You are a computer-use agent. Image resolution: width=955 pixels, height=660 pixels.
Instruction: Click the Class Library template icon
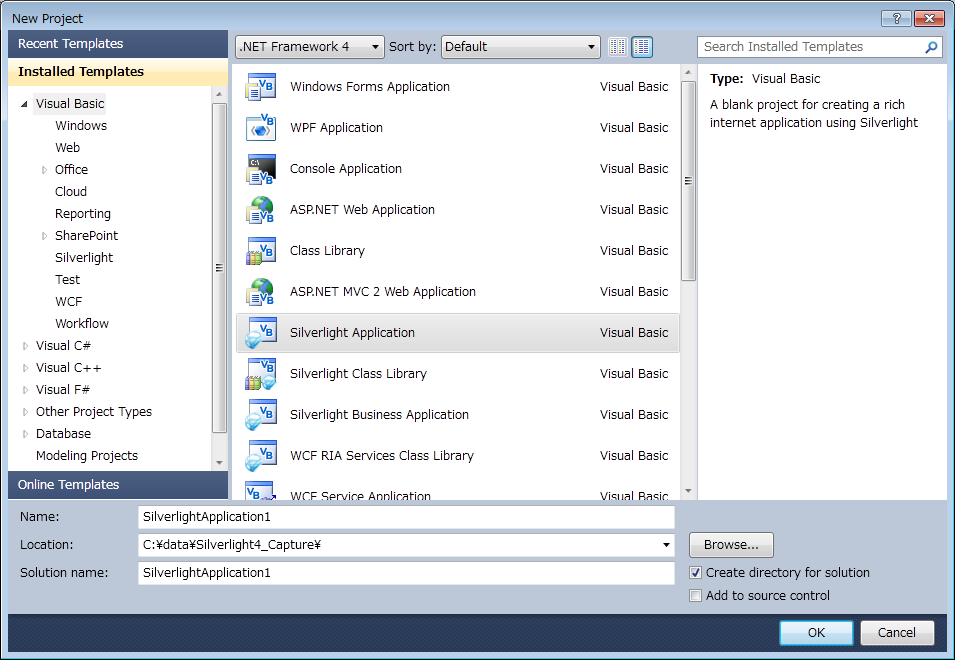(x=261, y=251)
